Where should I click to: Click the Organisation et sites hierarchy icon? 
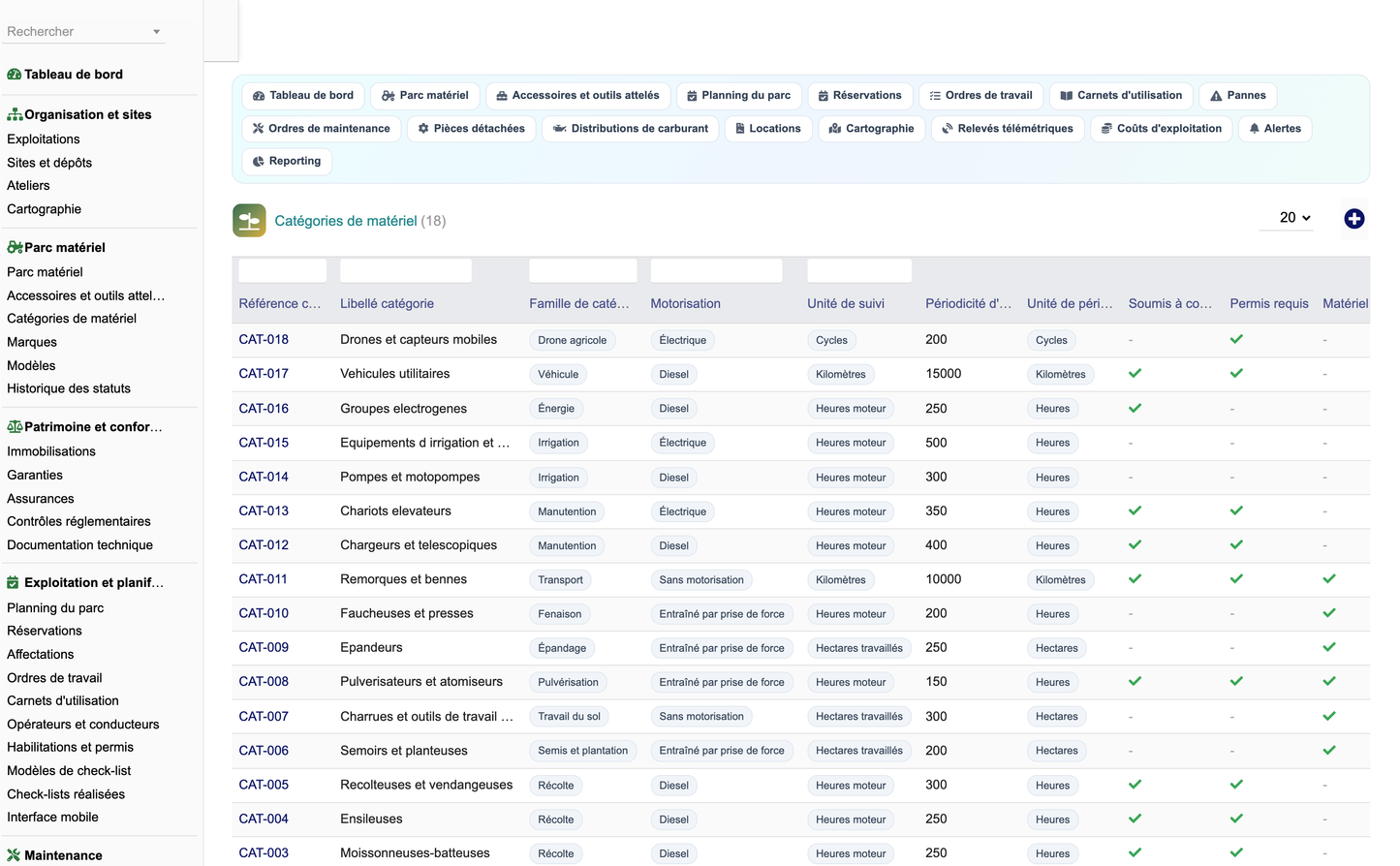(x=15, y=114)
